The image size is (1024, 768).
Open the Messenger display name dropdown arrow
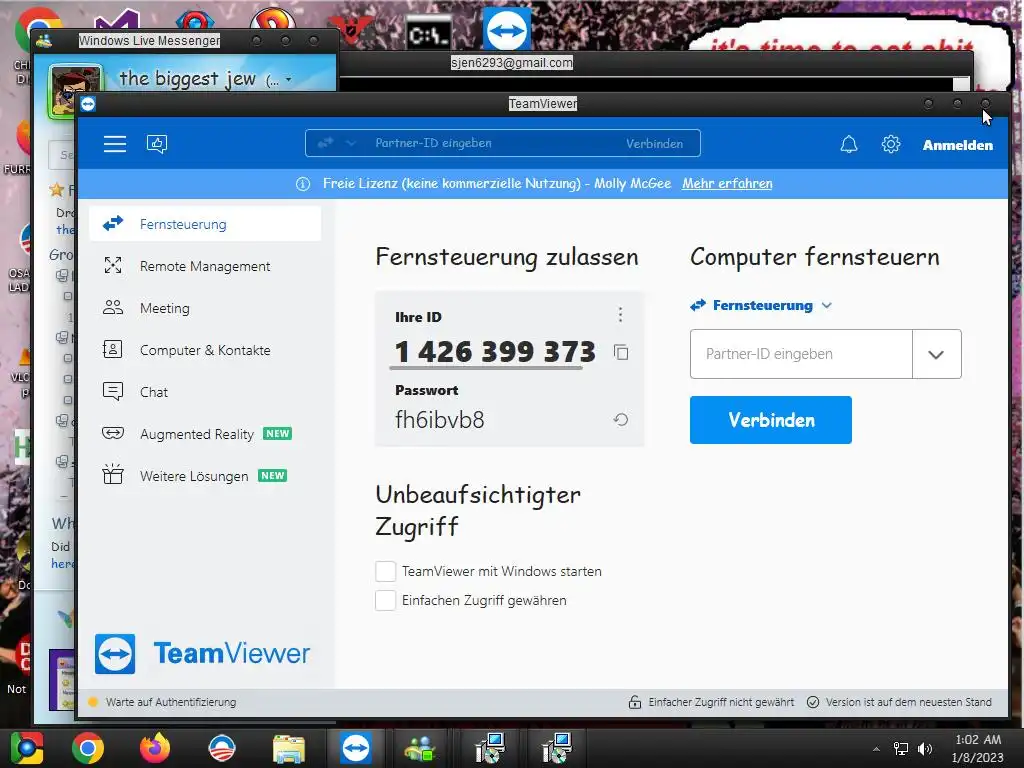288,80
